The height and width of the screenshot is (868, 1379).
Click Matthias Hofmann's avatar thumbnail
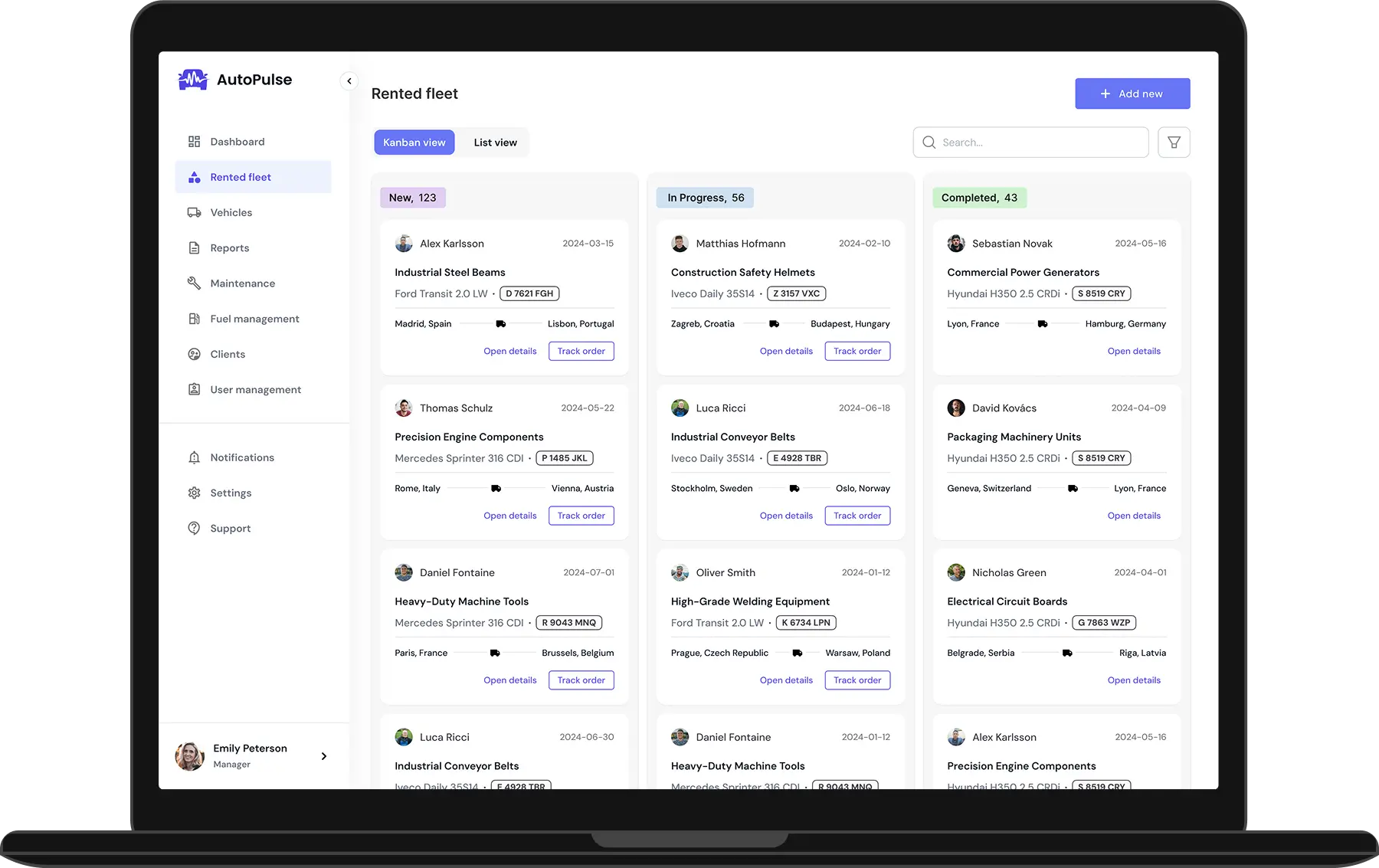tap(680, 244)
